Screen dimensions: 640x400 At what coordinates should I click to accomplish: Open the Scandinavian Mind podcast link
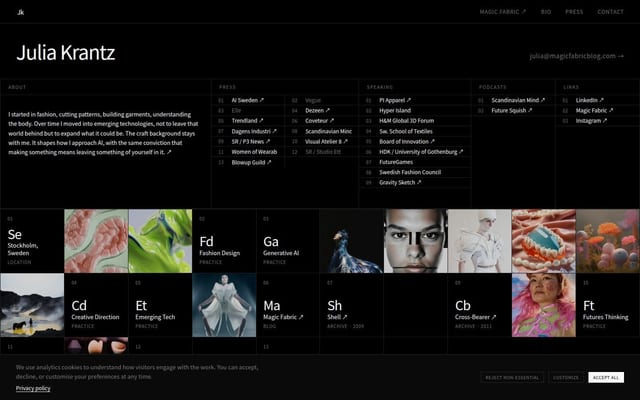click(518, 100)
